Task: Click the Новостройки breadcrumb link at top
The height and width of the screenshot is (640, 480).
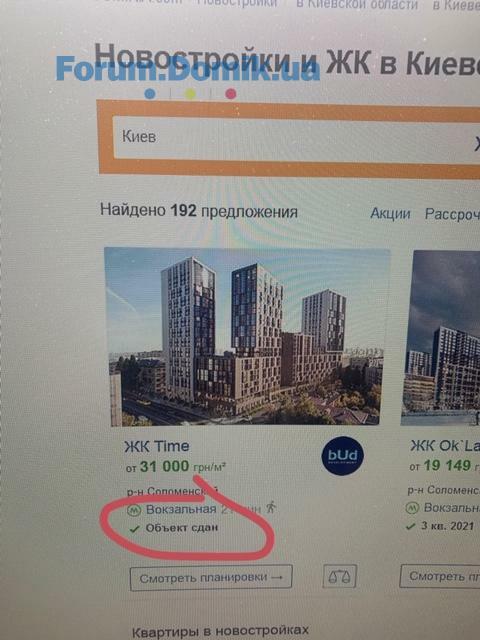Action: point(237,3)
